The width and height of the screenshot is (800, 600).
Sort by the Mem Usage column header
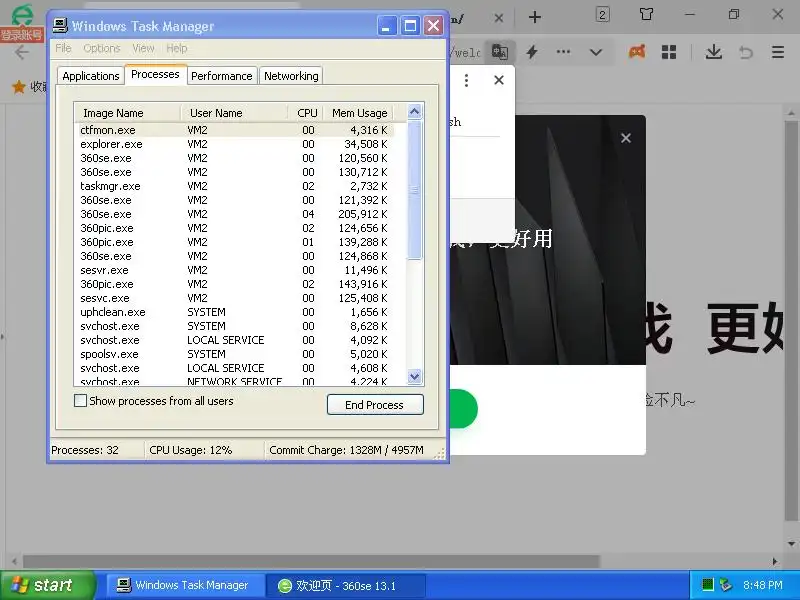tap(358, 113)
